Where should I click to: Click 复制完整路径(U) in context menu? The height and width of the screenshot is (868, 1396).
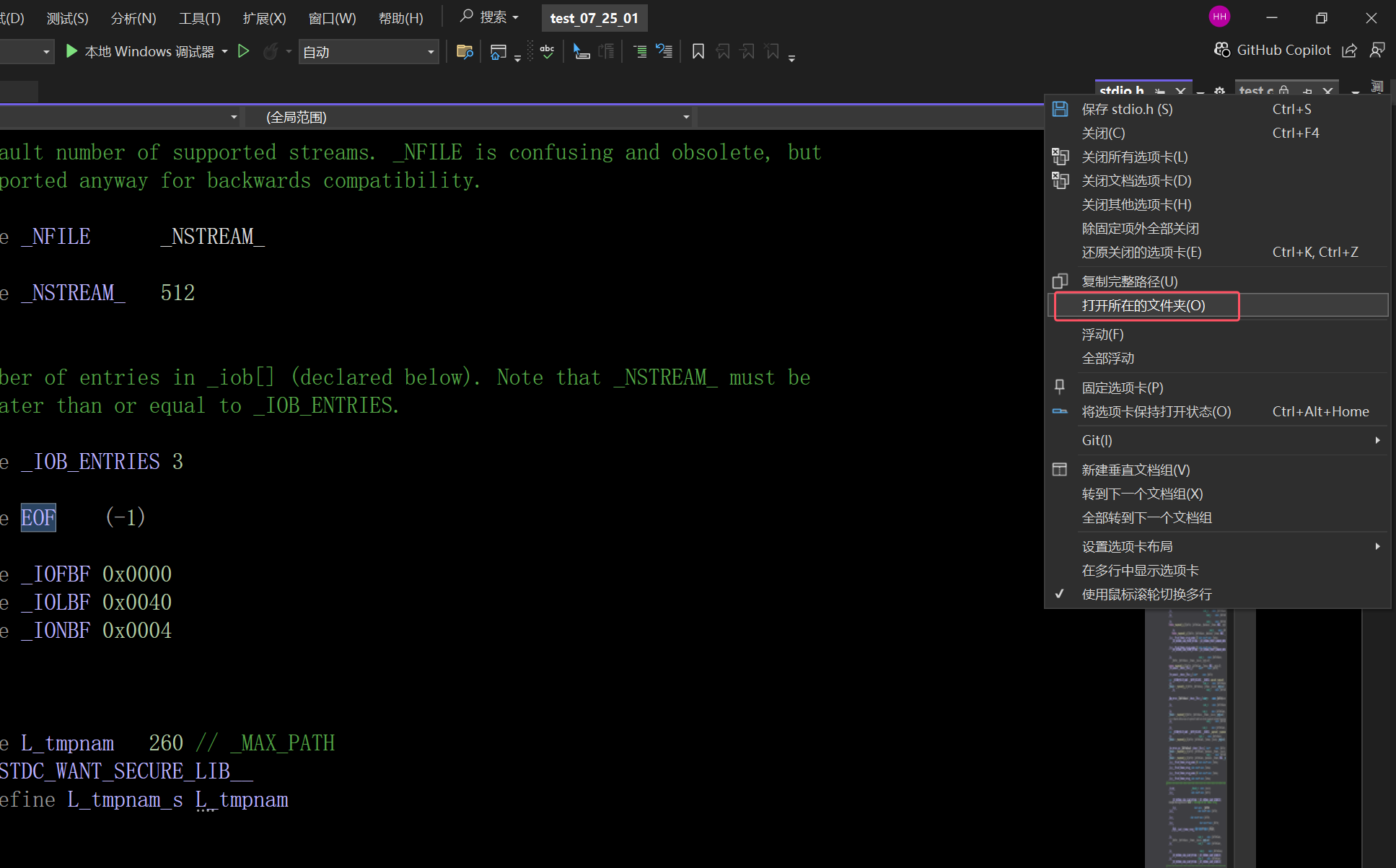pyautogui.click(x=1129, y=281)
